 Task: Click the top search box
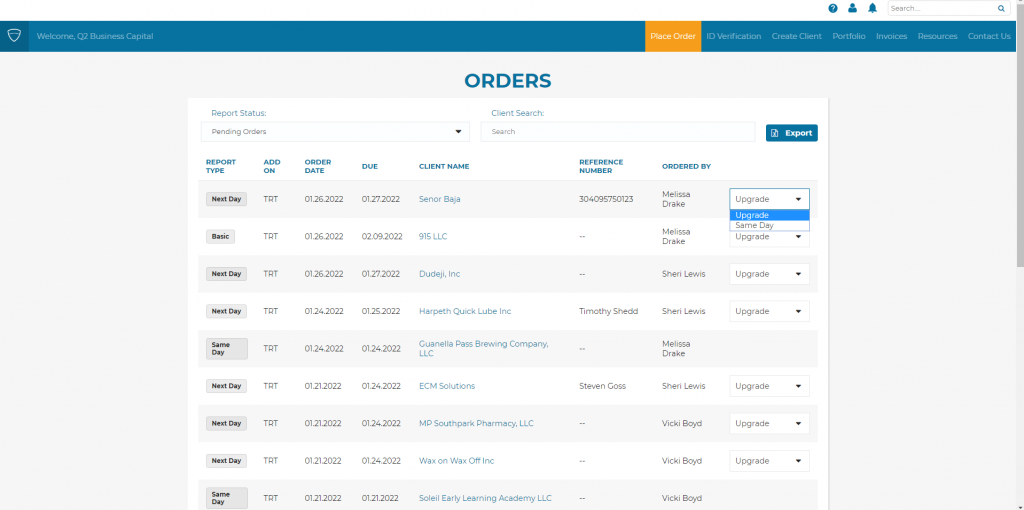940,8
